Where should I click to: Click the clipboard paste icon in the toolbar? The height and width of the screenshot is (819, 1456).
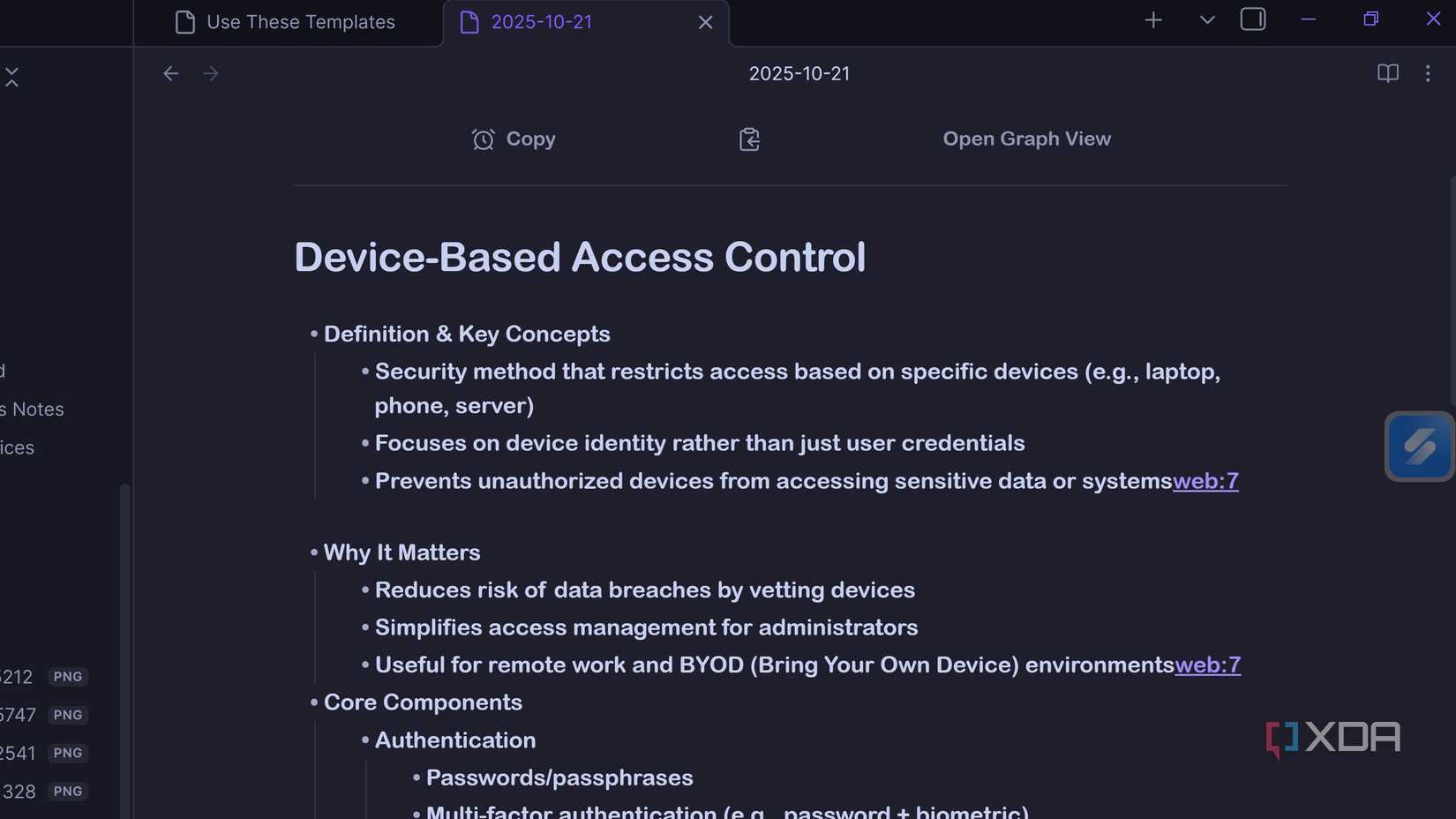pos(749,139)
